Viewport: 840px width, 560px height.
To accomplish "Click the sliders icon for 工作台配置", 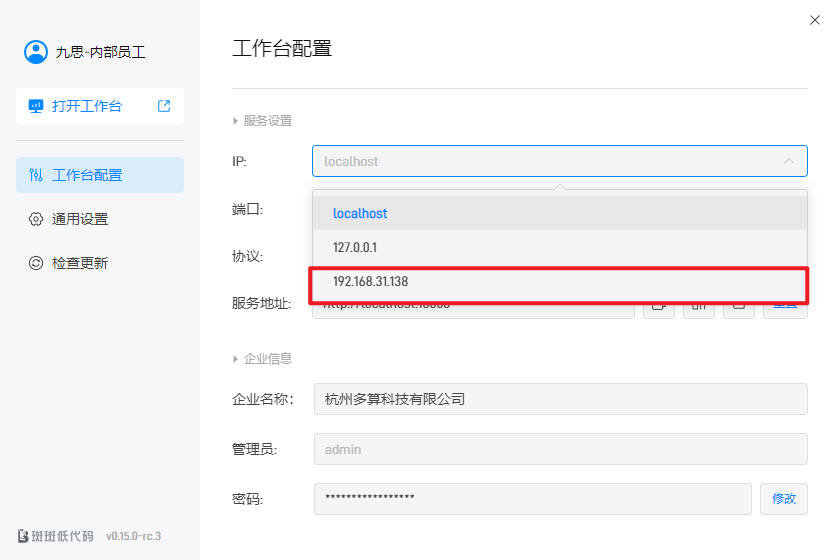I will 36,175.
